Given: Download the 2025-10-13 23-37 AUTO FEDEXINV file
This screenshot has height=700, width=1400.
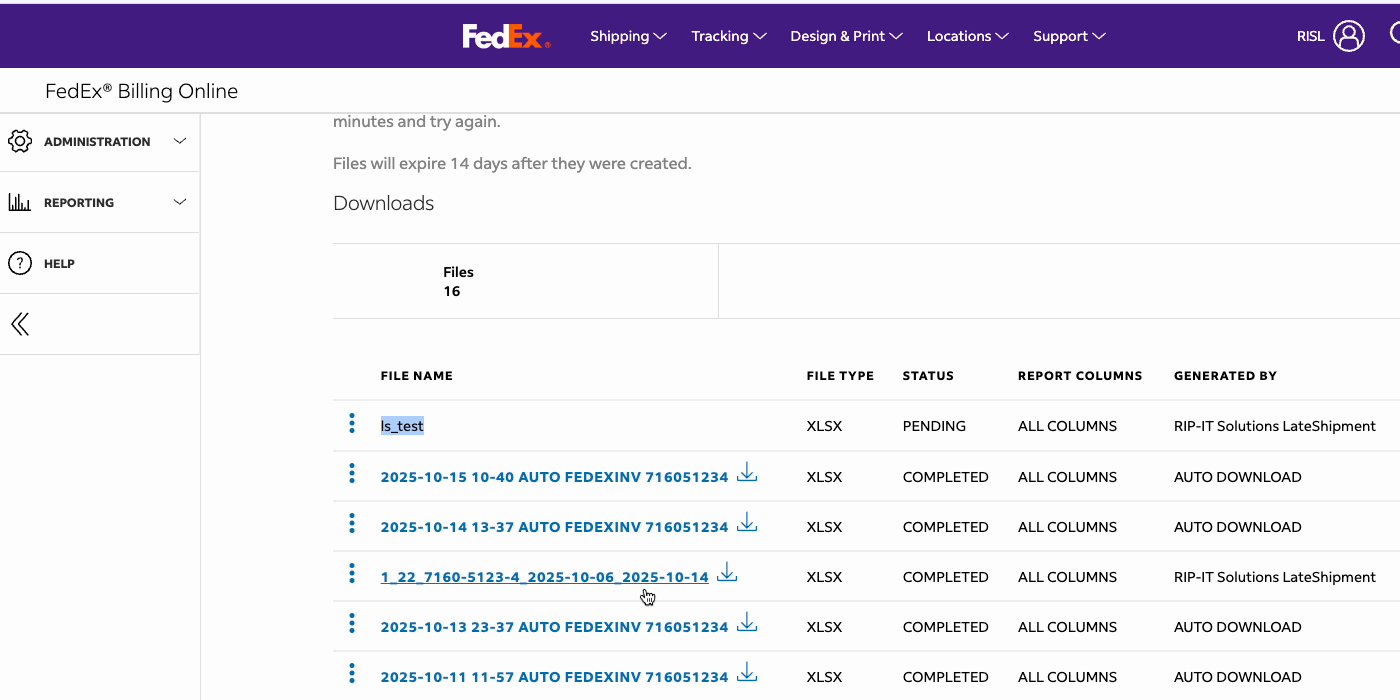Looking at the screenshot, I should [747, 623].
